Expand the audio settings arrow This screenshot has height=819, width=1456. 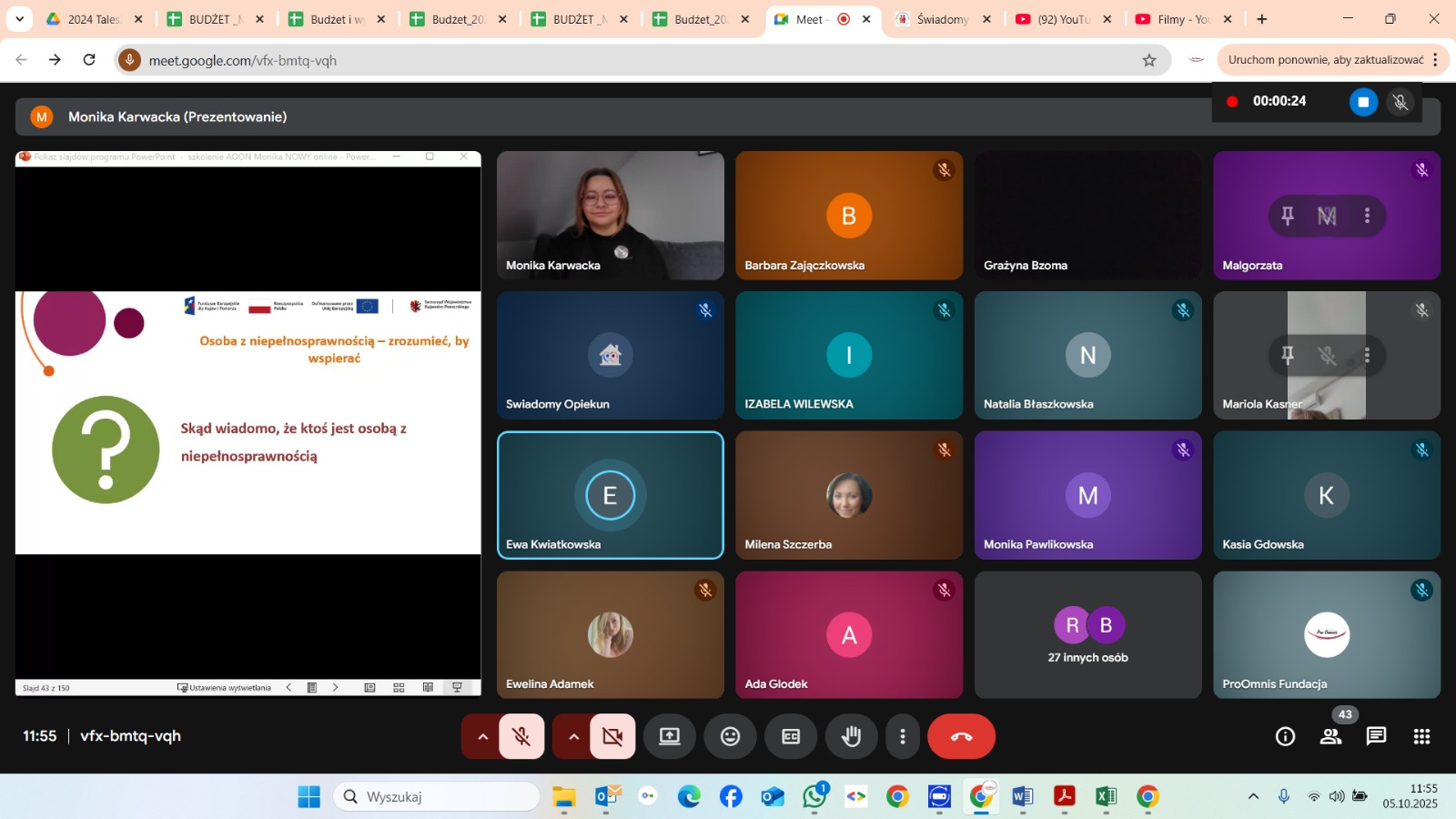click(482, 736)
